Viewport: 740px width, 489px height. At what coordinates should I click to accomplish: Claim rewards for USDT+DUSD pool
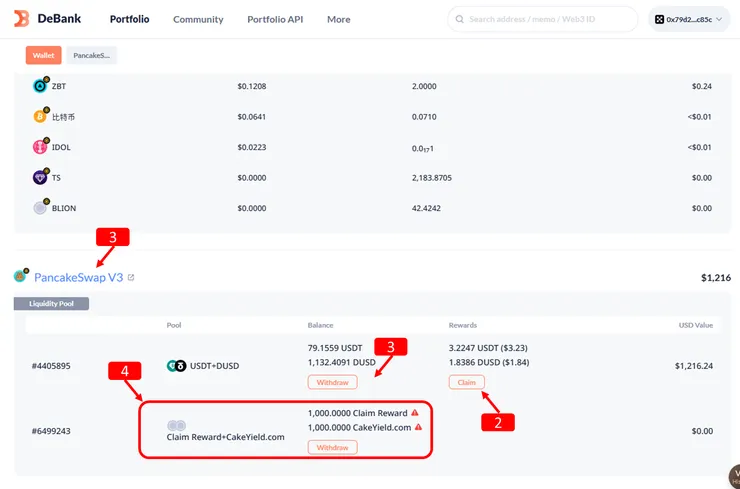coord(467,382)
